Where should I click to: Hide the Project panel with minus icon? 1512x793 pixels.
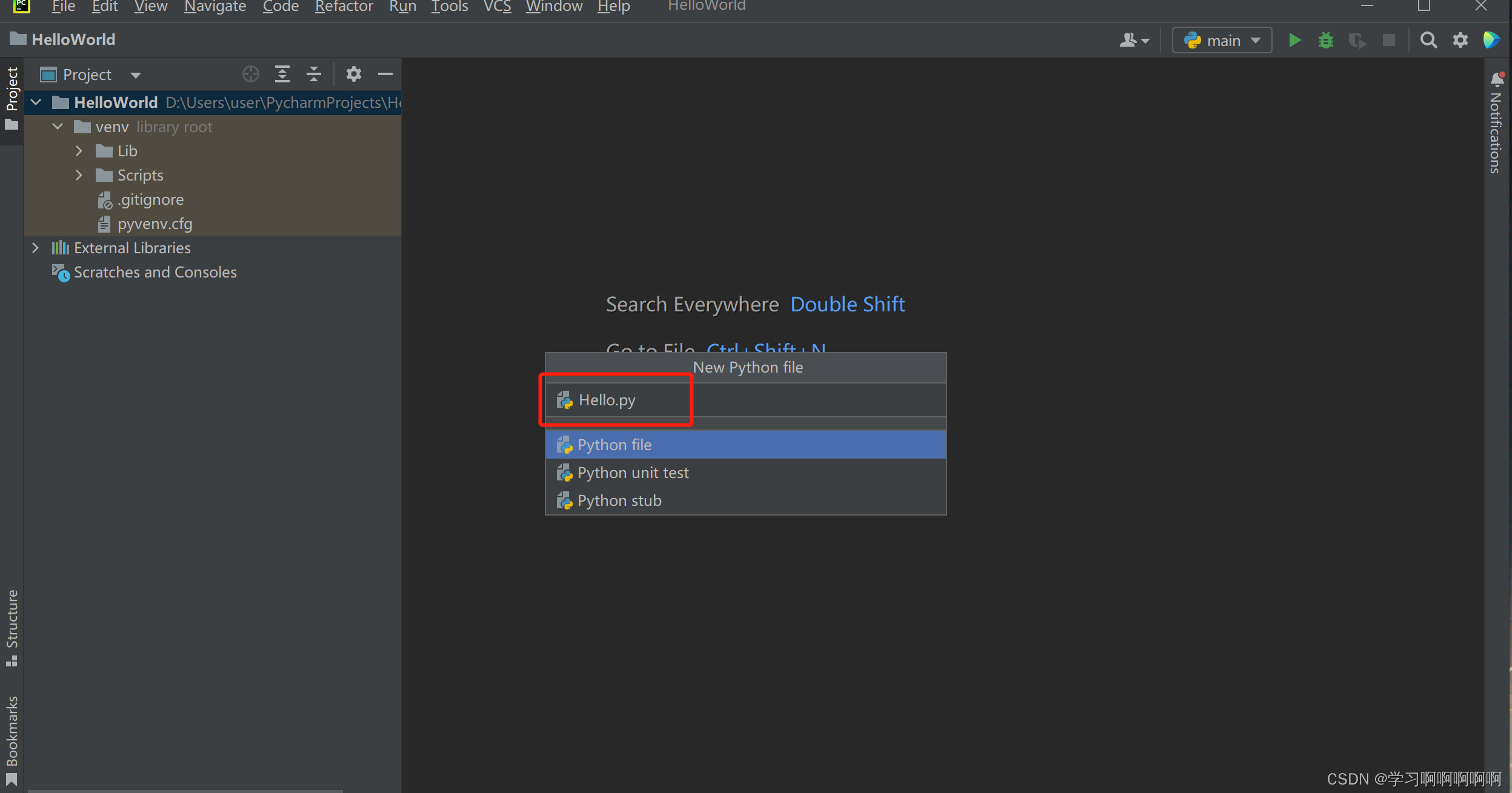click(385, 75)
